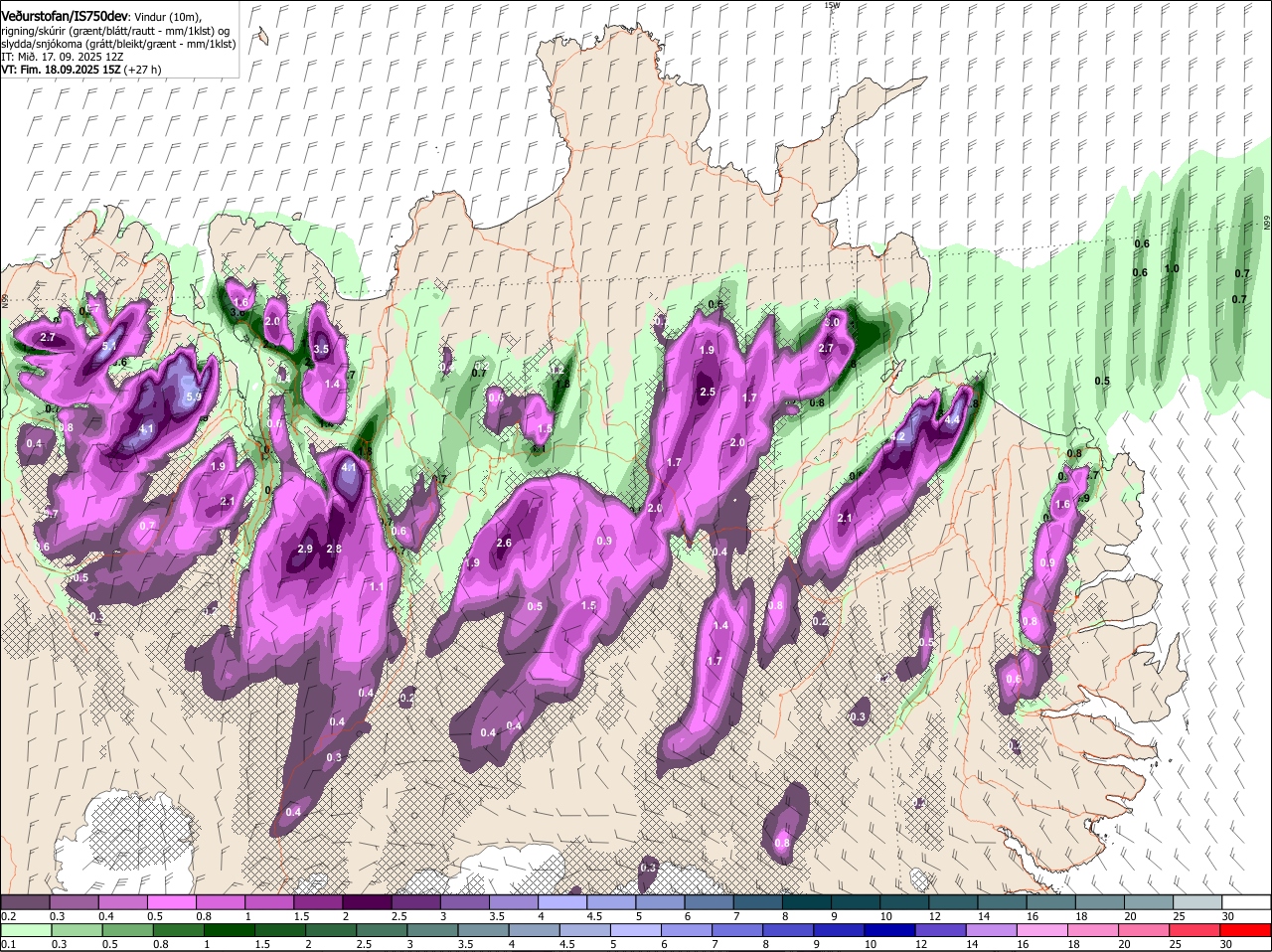
Task: Click upper legend light grey swatch between 25 and 30
Action: (1197, 901)
